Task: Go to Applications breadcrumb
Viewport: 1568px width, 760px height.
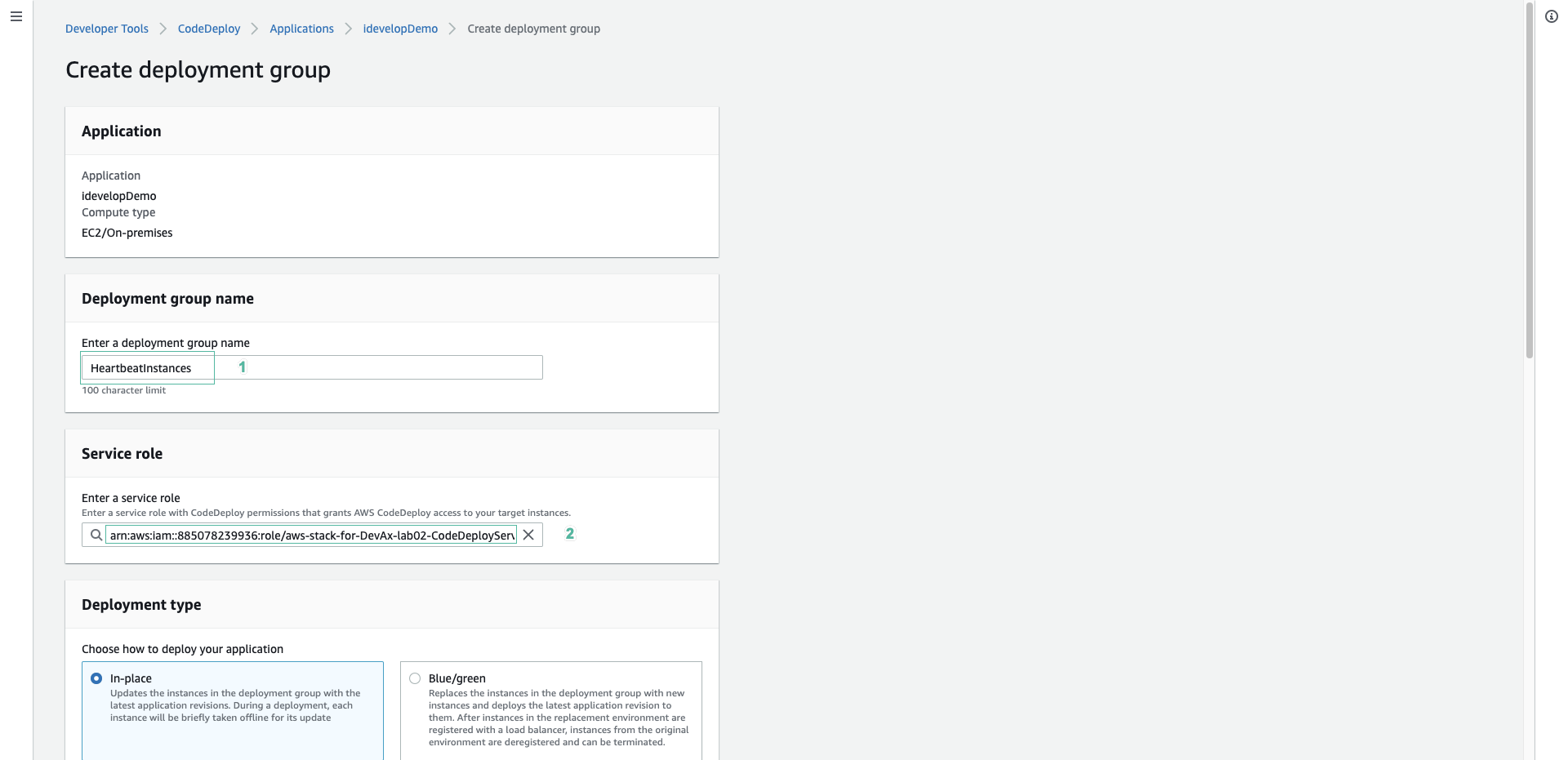Action: (x=301, y=29)
